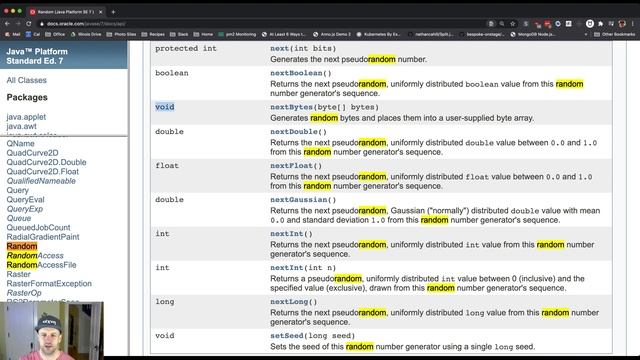Open the QName class link
640x360 pixels.
point(20,144)
